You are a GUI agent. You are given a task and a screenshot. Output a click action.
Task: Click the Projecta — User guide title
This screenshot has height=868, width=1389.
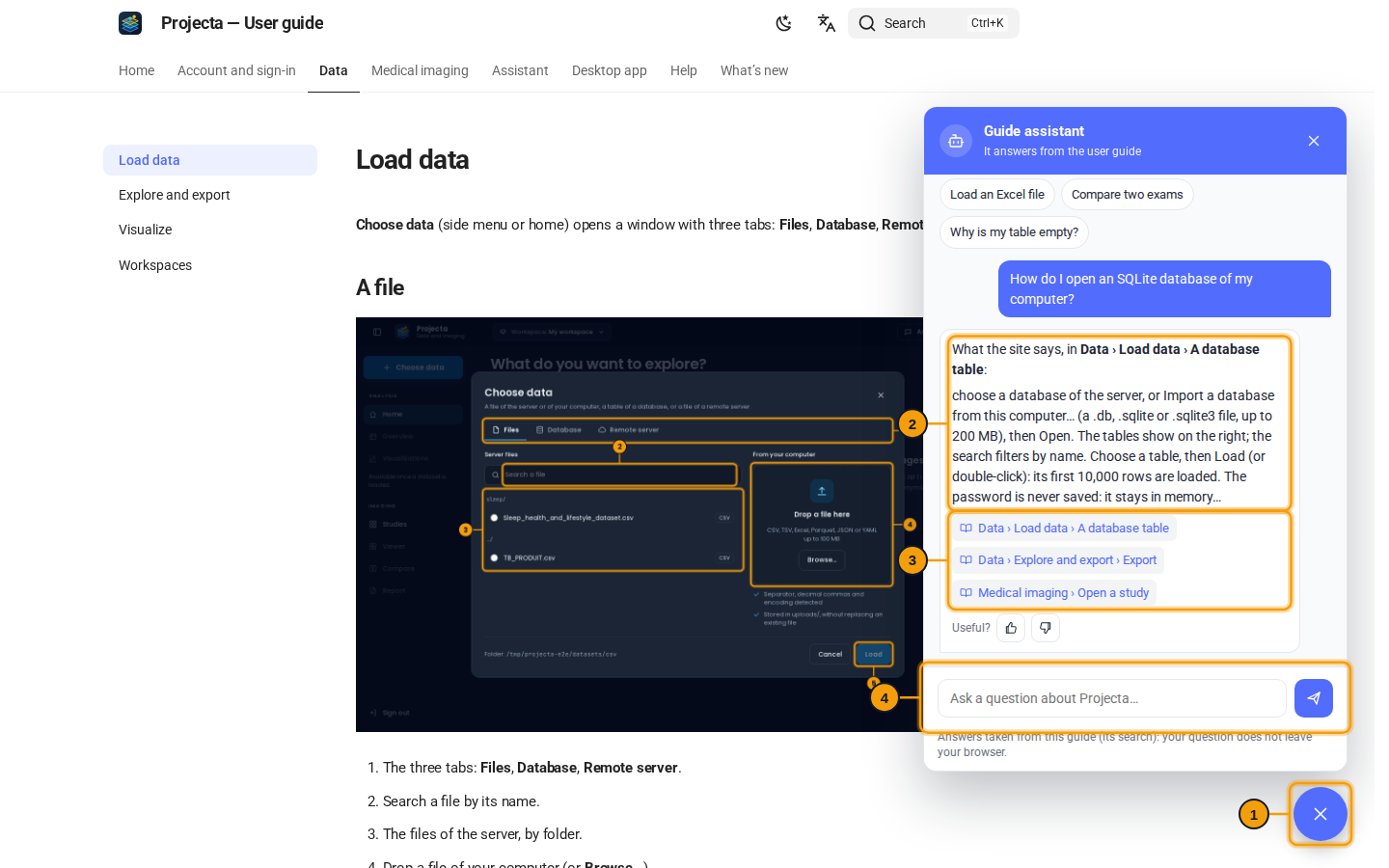tap(242, 23)
